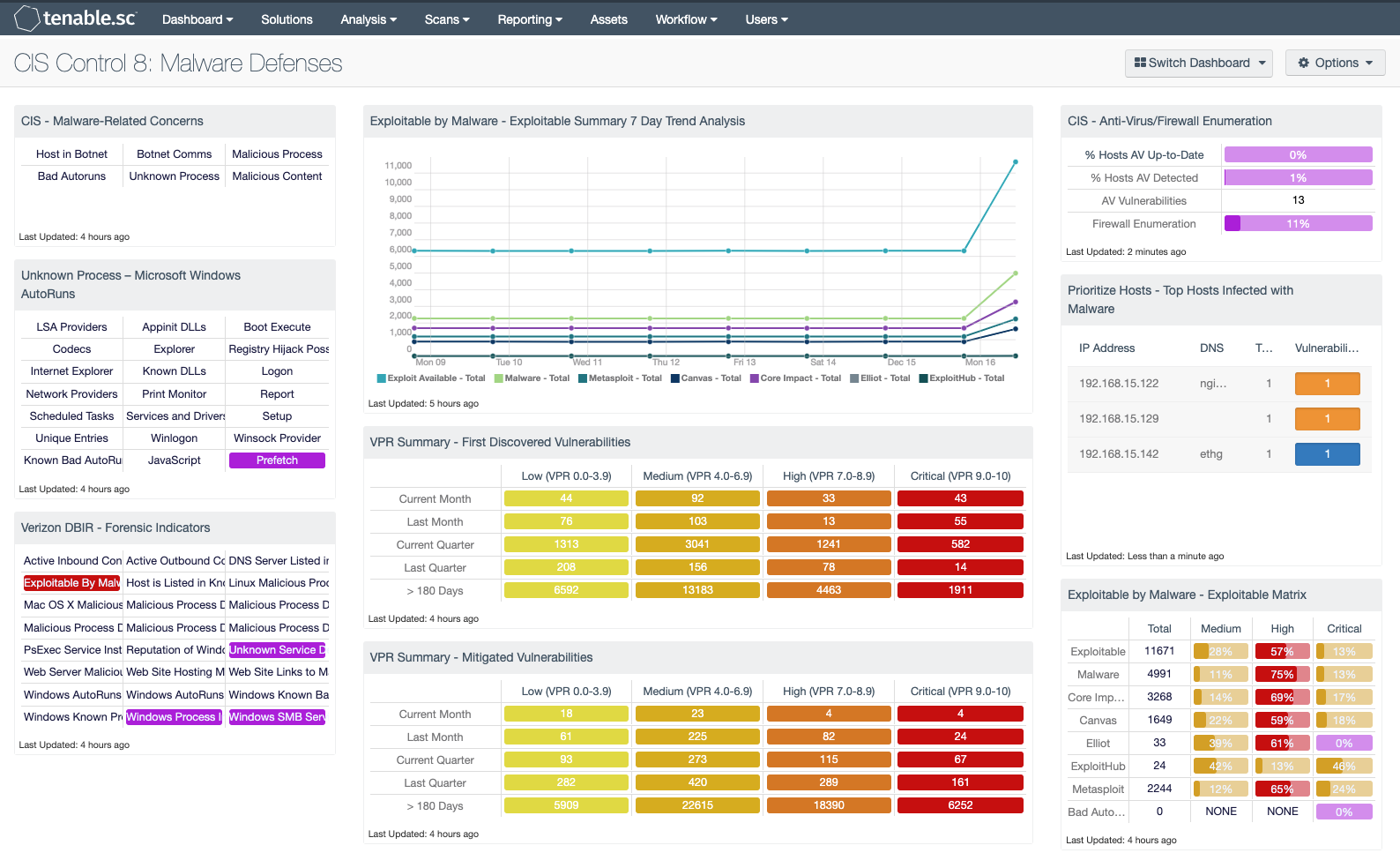
Task: Click Firewall Enumeration 11% progress bar
Action: [x=1298, y=224]
